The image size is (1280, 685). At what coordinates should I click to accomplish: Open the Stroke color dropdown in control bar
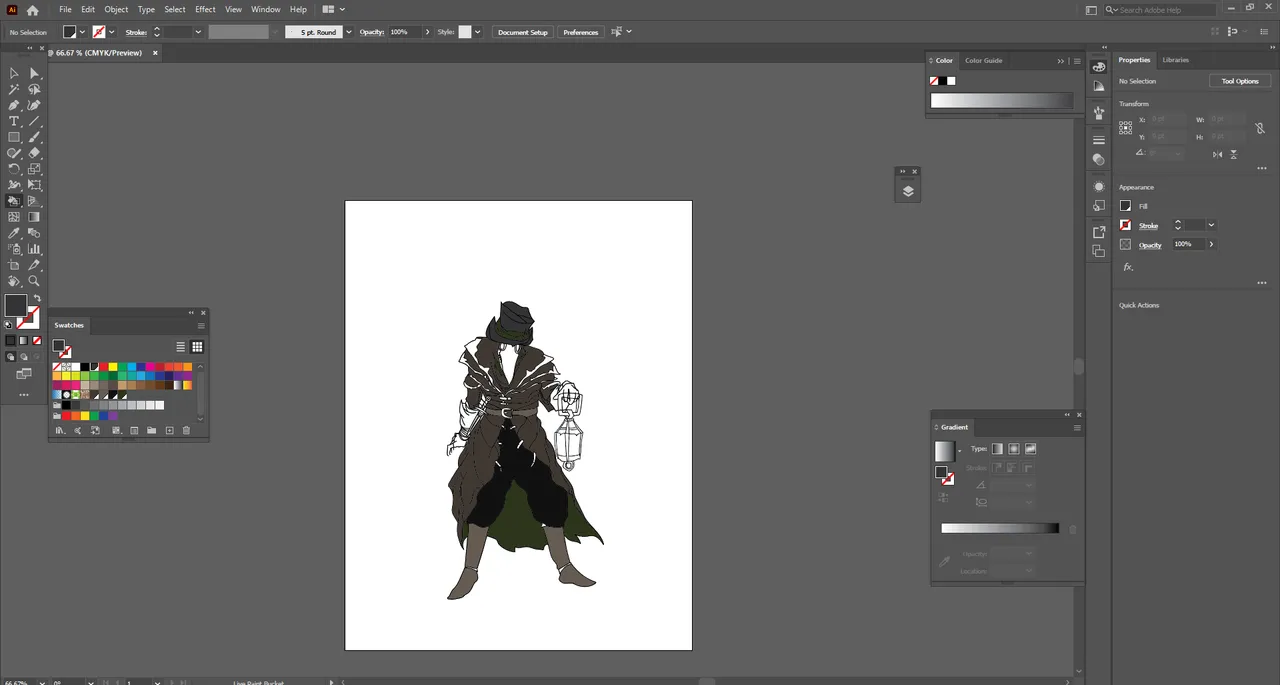point(111,32)
